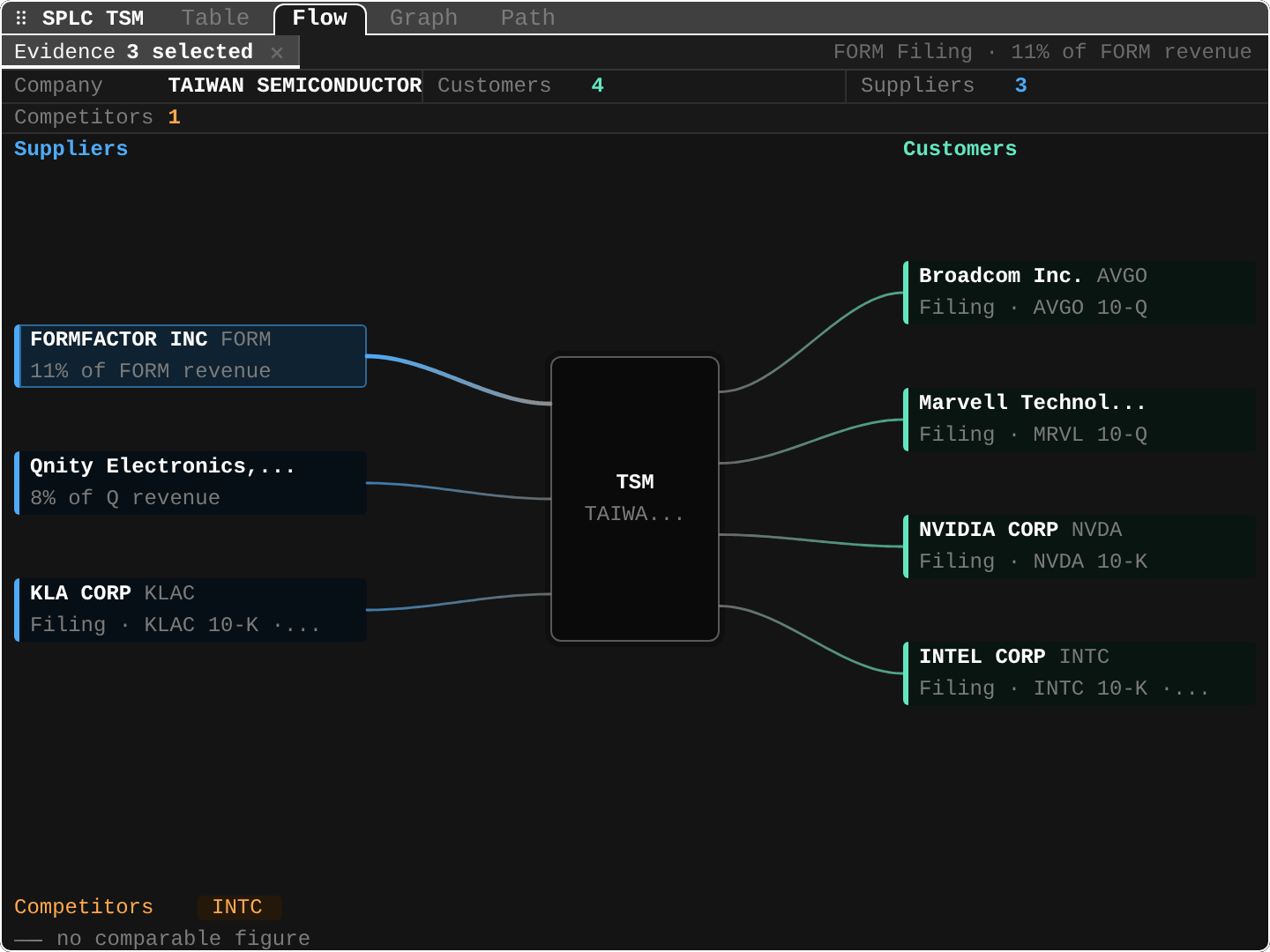This screenshot has width=1270, height=952.
Task: Click the Evidence 3 selected label
Action: point(133,52)
